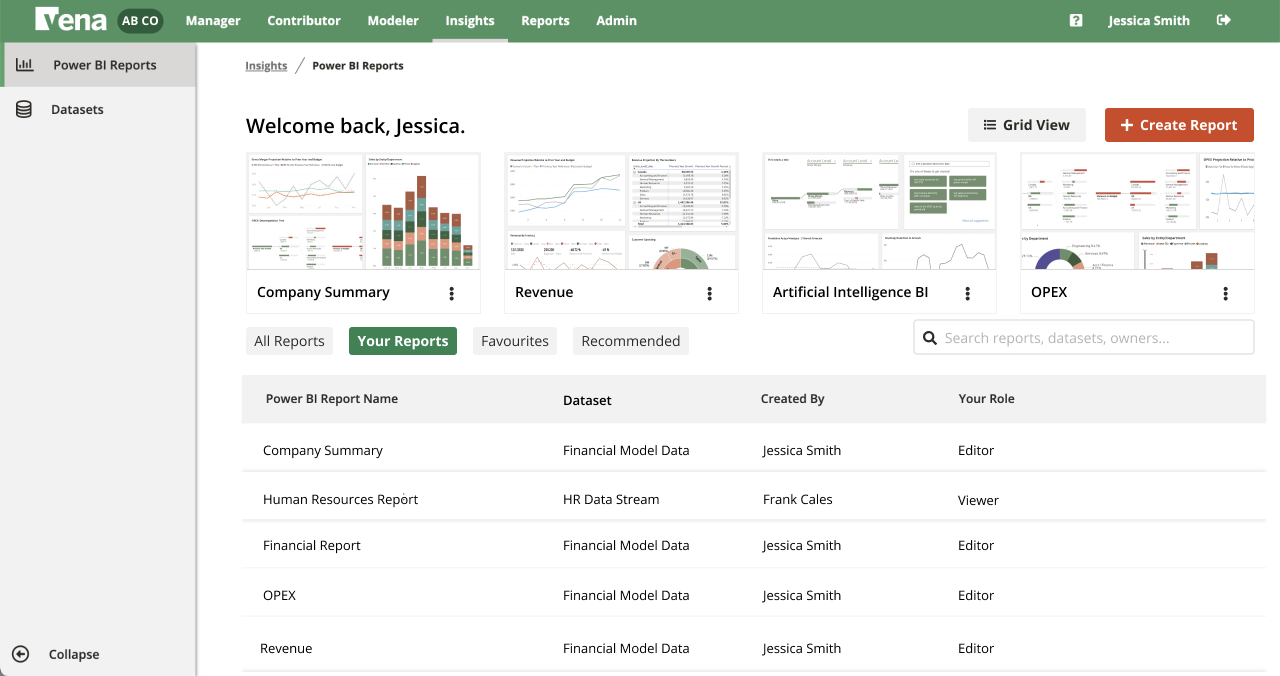Open the help question mark icon
The image size is (1280, 676).
click(1076, 20)
